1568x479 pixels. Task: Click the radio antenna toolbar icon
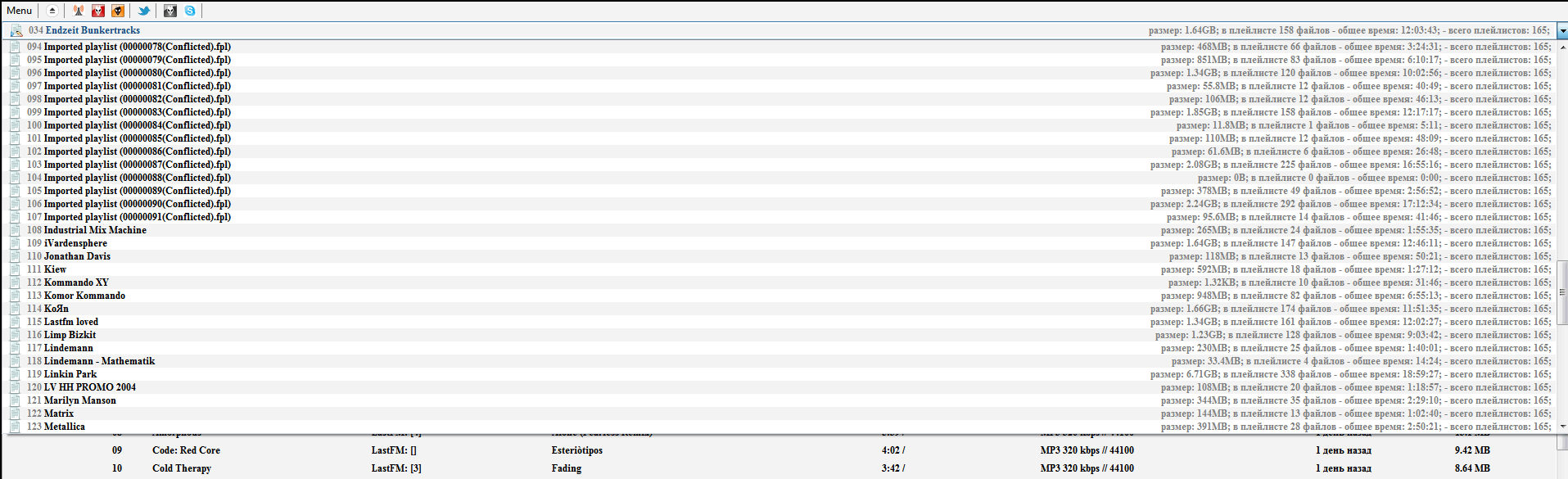click(79, 11)
